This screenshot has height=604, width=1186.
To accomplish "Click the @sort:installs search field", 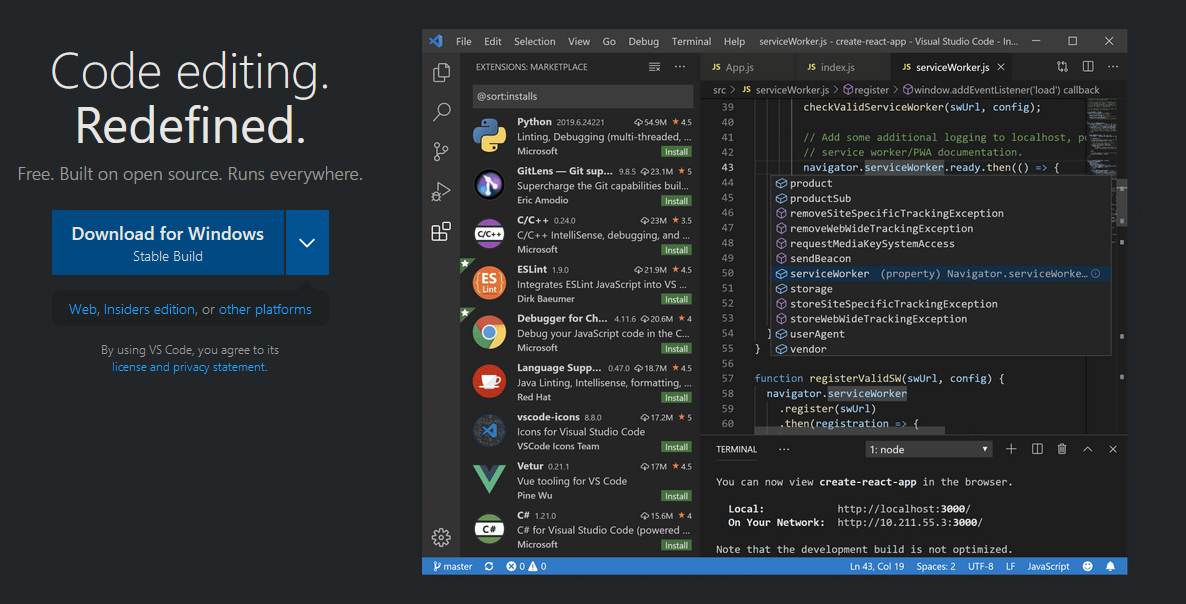I will pyautogui.click(x=582, y=97).
